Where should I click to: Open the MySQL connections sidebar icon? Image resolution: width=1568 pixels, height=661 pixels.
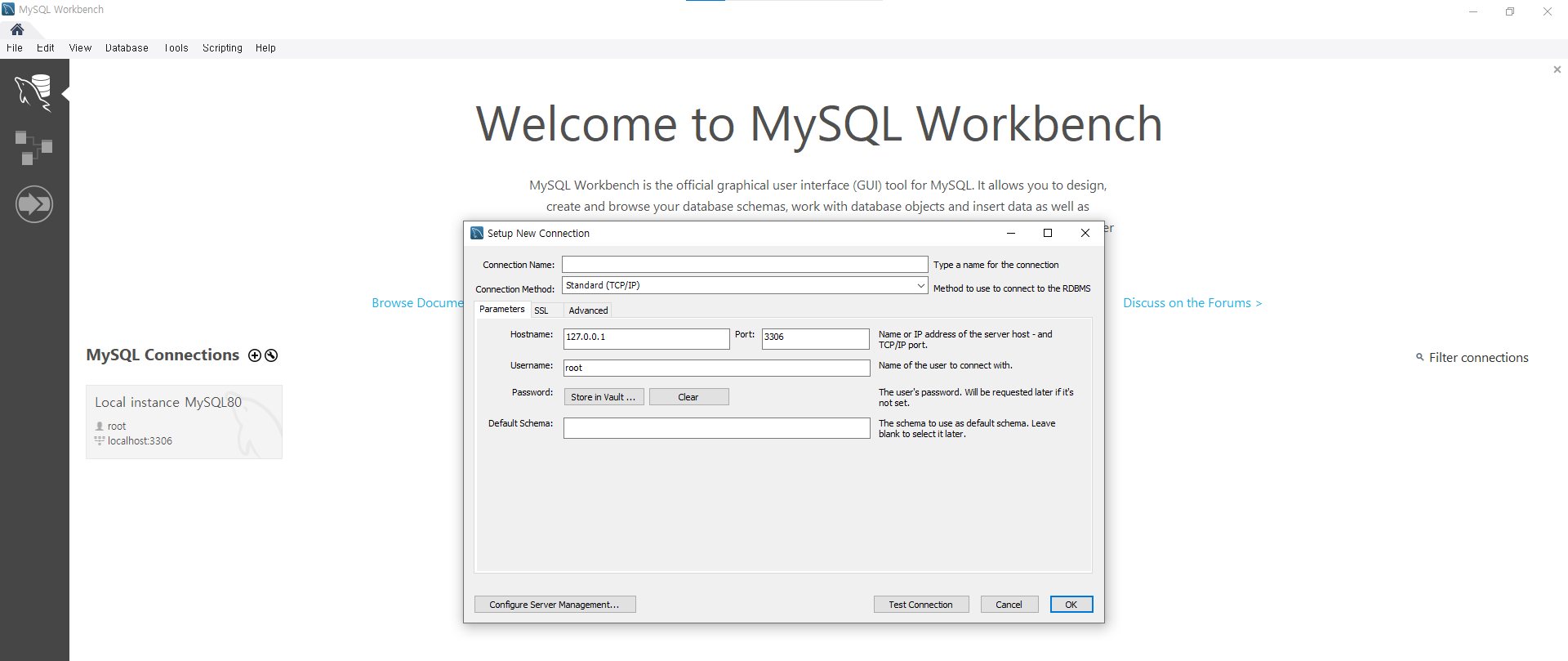click(33, 92)
